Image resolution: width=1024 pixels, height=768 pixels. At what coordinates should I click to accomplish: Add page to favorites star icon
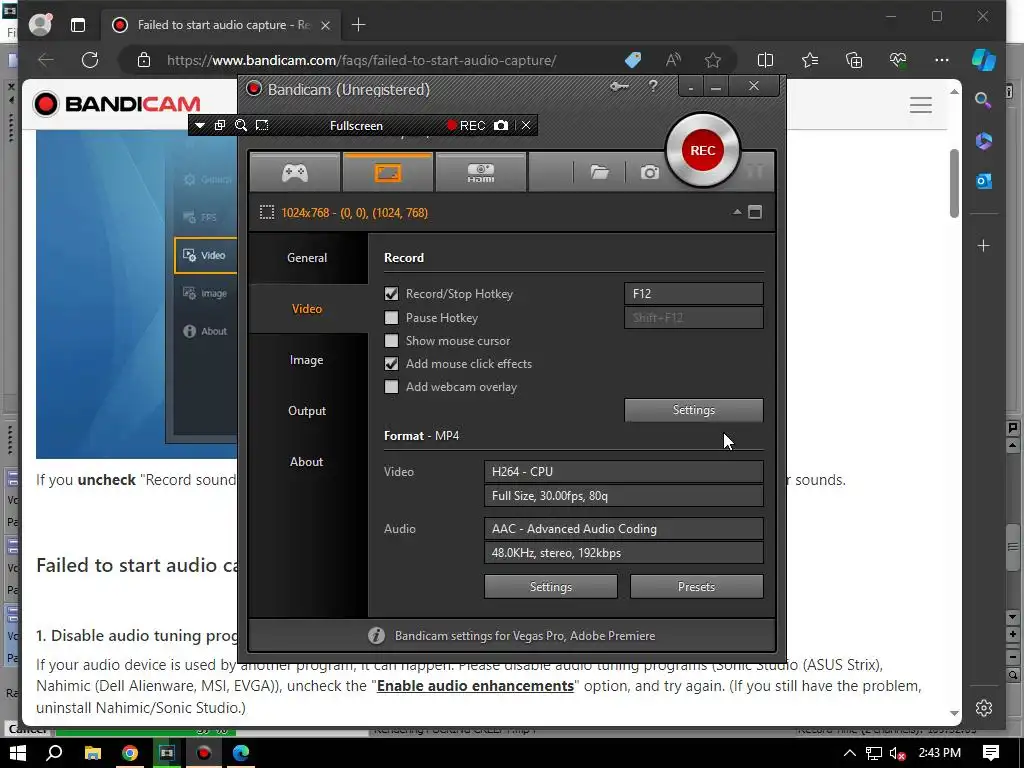[712, 60]
